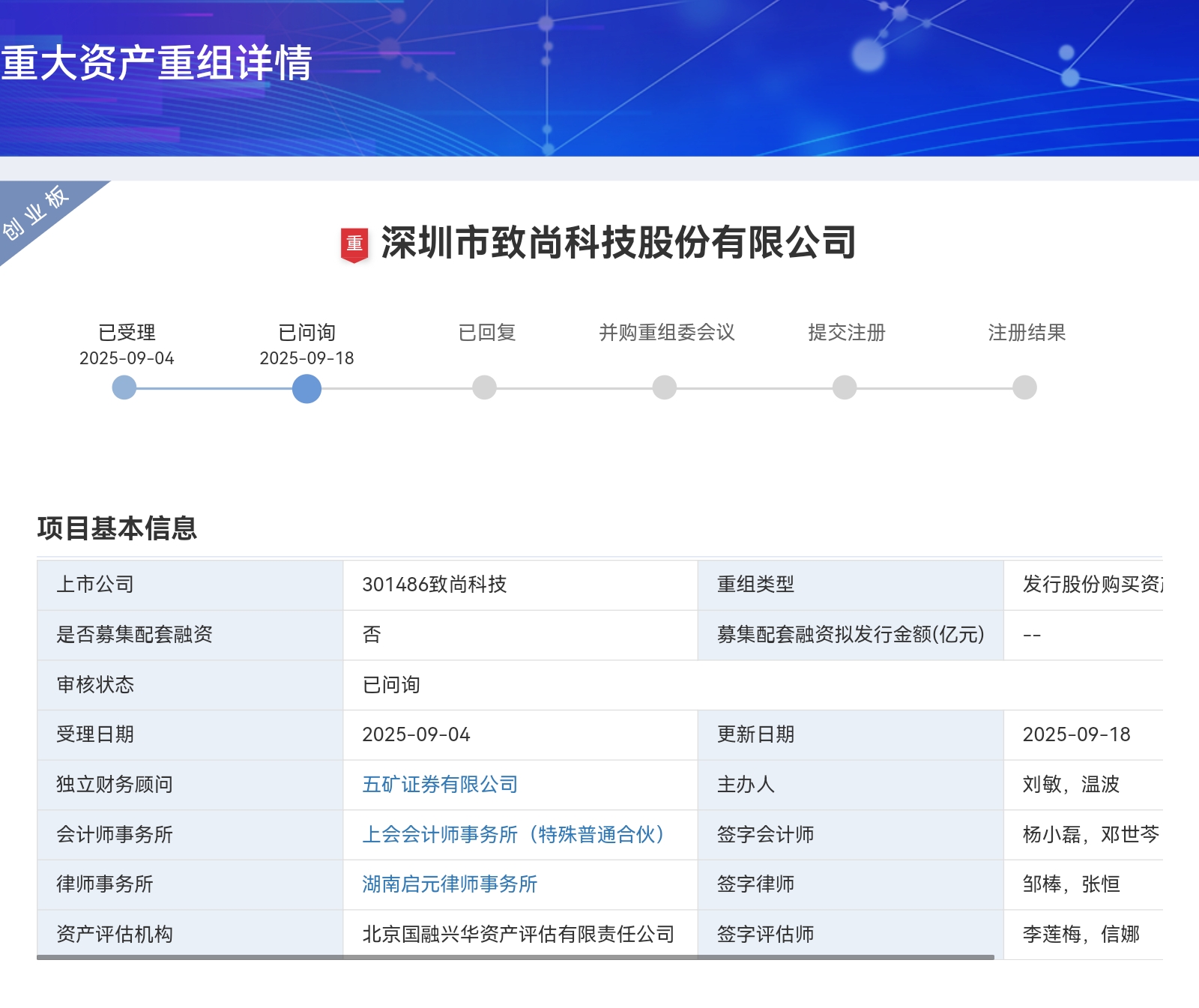
Task: Click the 北京国融兴华资产评估有限责任公司 cell
Action: [x=519, y=935]
